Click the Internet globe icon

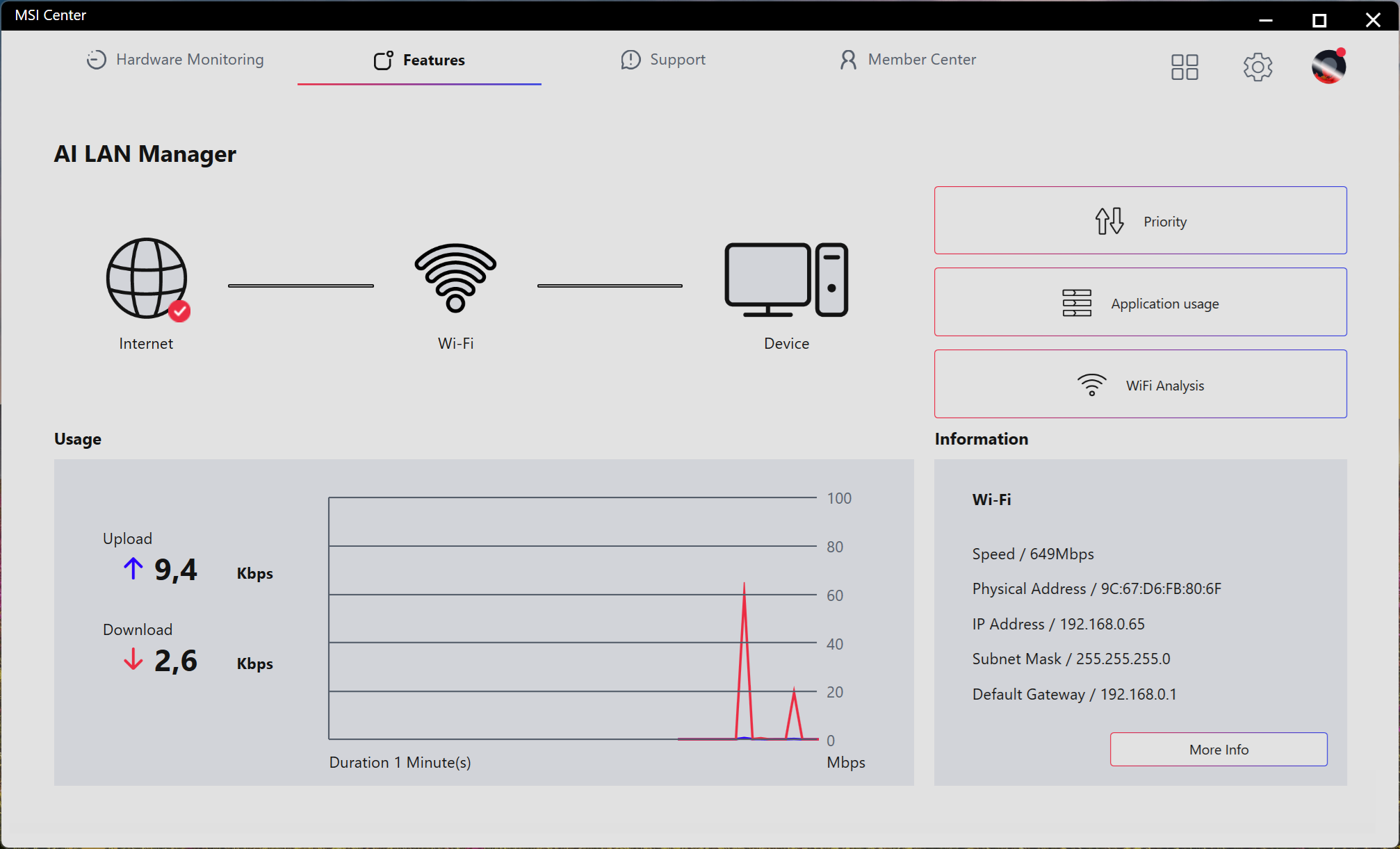[147, 279]
